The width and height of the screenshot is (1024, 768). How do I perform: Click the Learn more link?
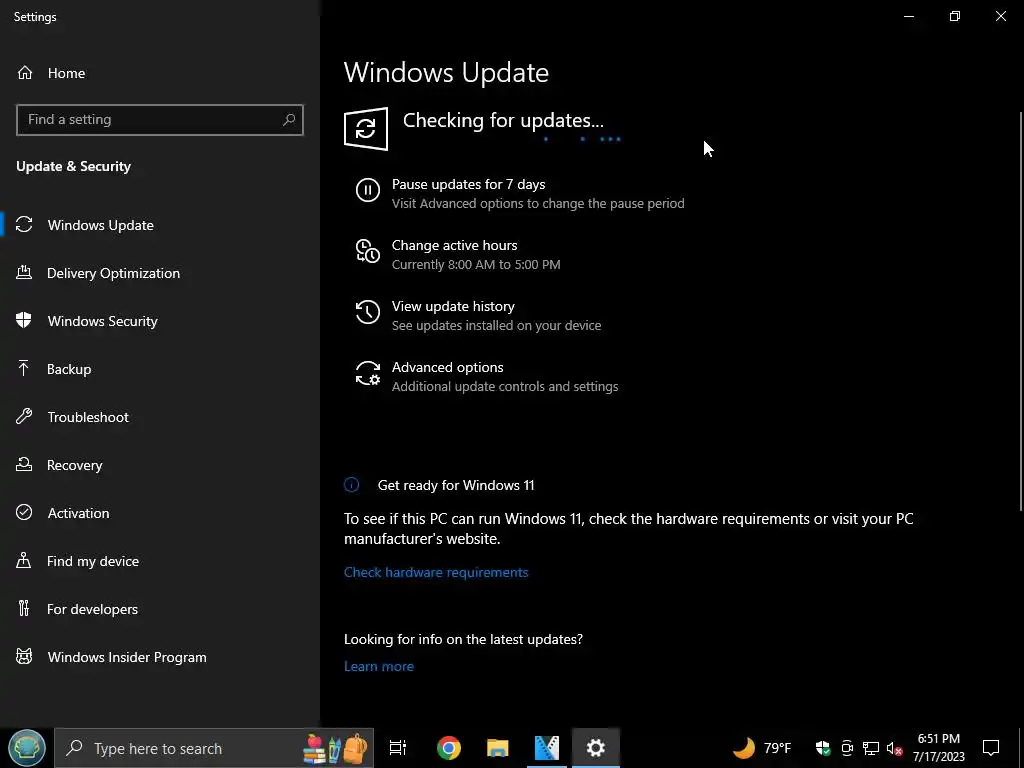379,666
